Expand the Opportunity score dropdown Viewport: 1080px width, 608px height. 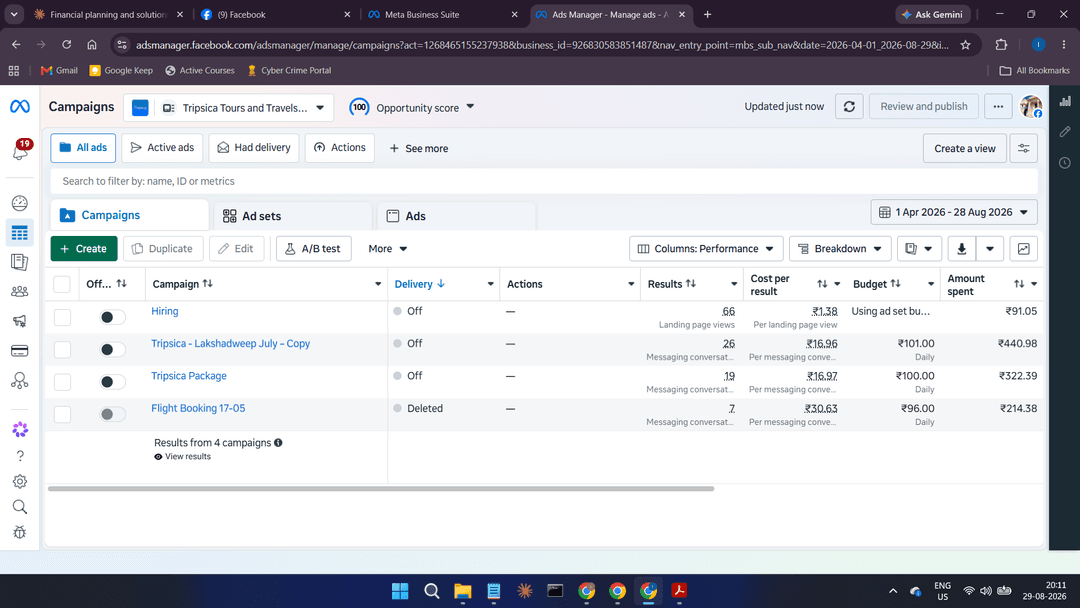[x=412, y=107]
